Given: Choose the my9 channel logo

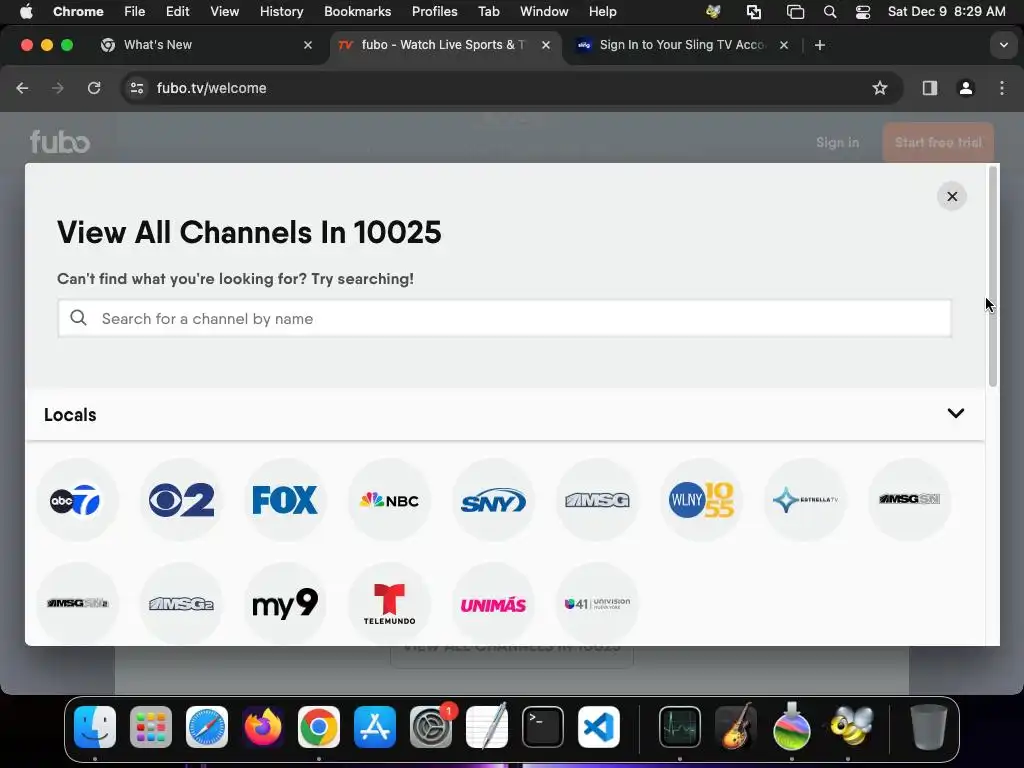Looking at the screenshot, I should pos(285,603).
